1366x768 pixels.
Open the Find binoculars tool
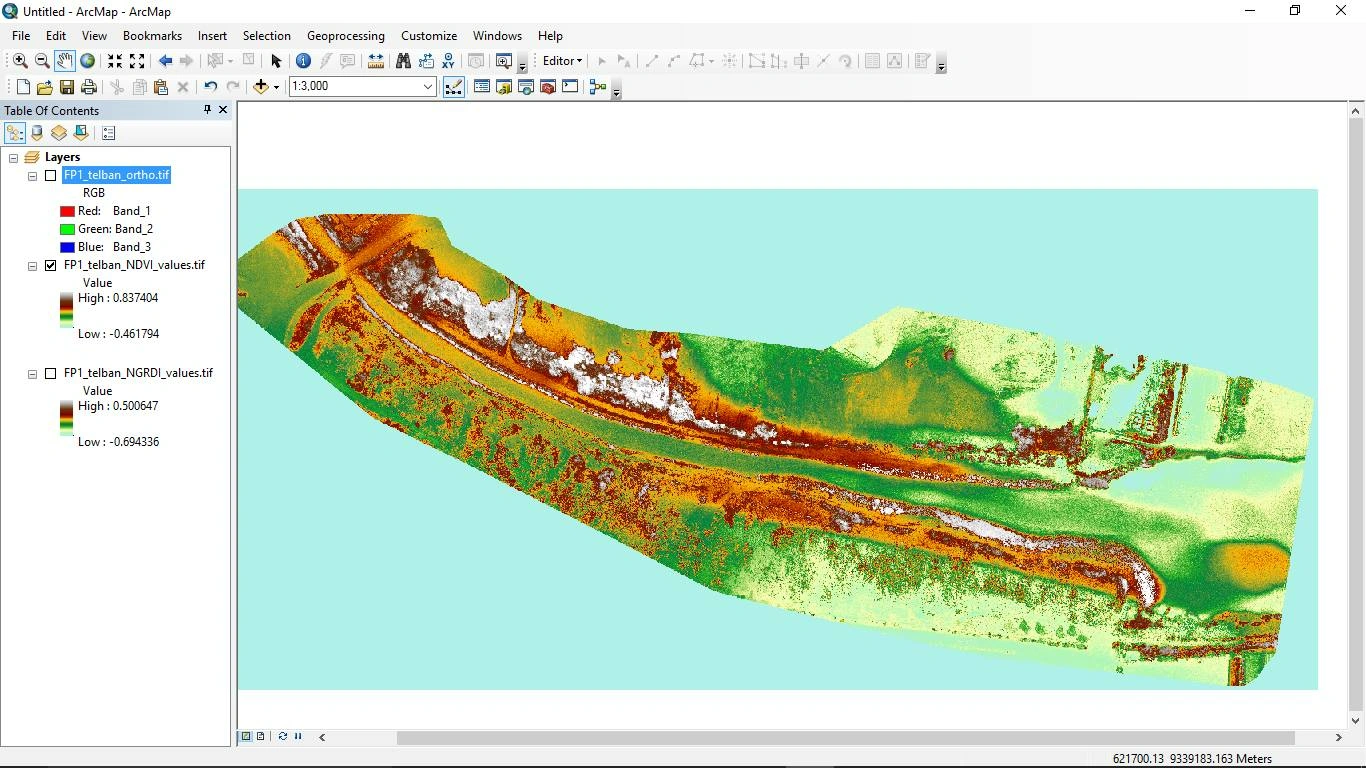point(403,61)
